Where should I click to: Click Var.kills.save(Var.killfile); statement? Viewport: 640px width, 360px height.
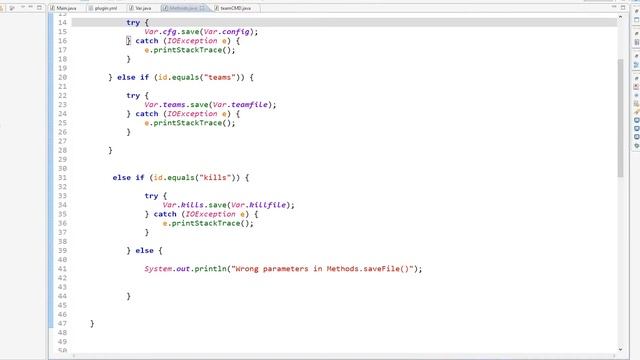(228, 205)
